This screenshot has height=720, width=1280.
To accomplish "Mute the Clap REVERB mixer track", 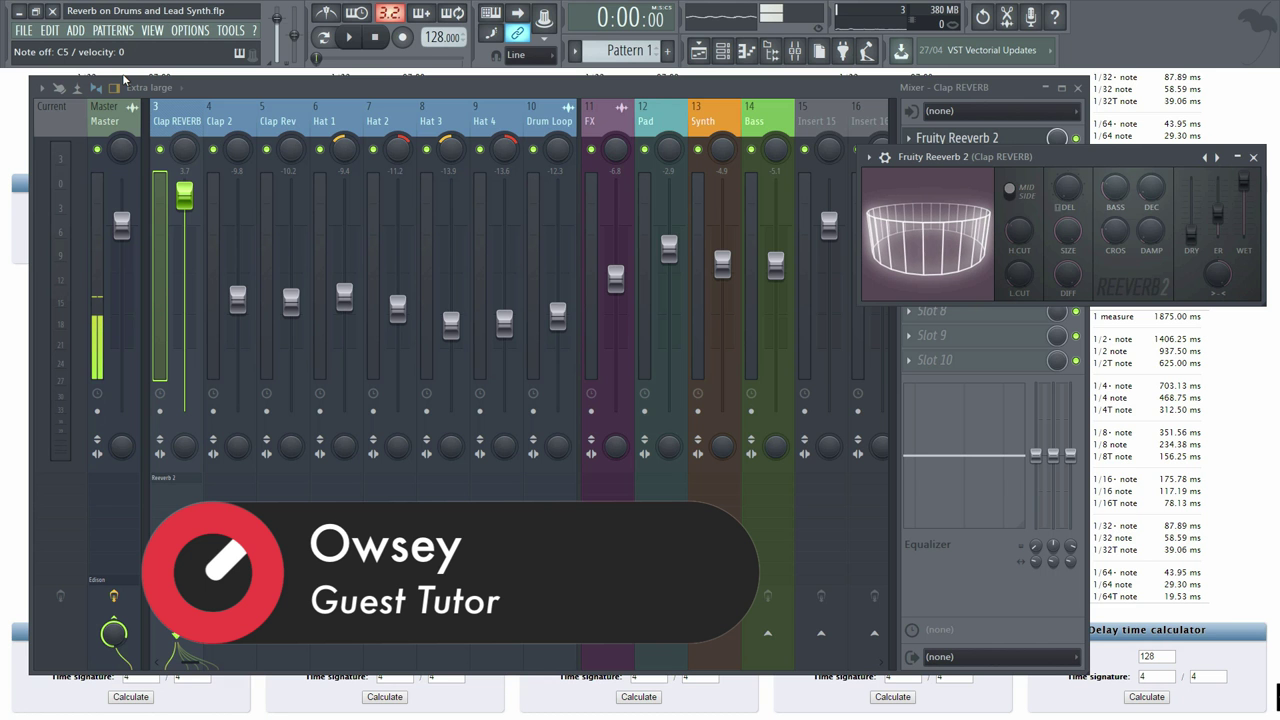I will click(160, 150).
